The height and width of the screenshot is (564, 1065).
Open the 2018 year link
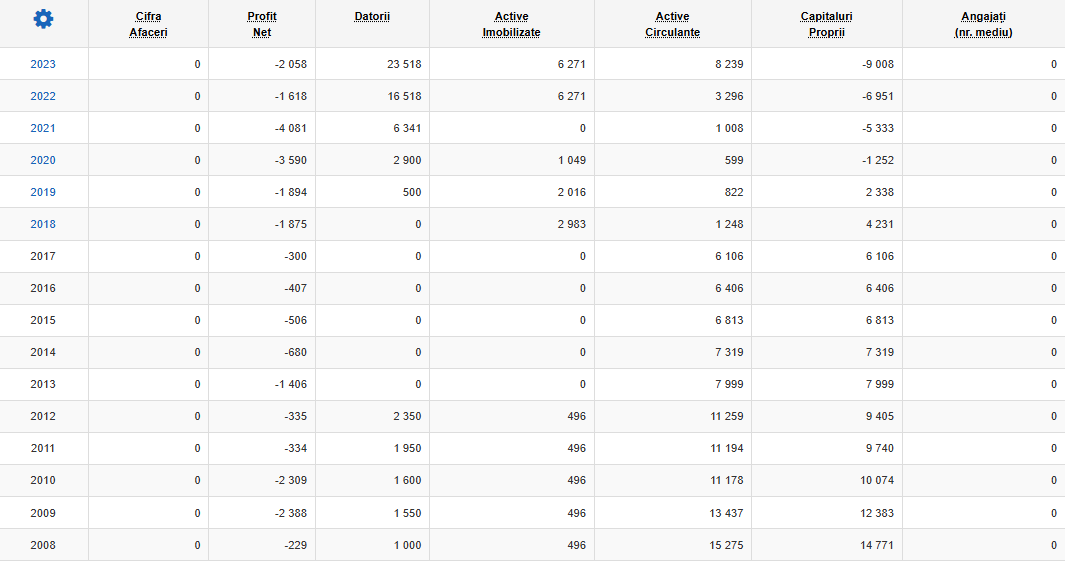43,224
